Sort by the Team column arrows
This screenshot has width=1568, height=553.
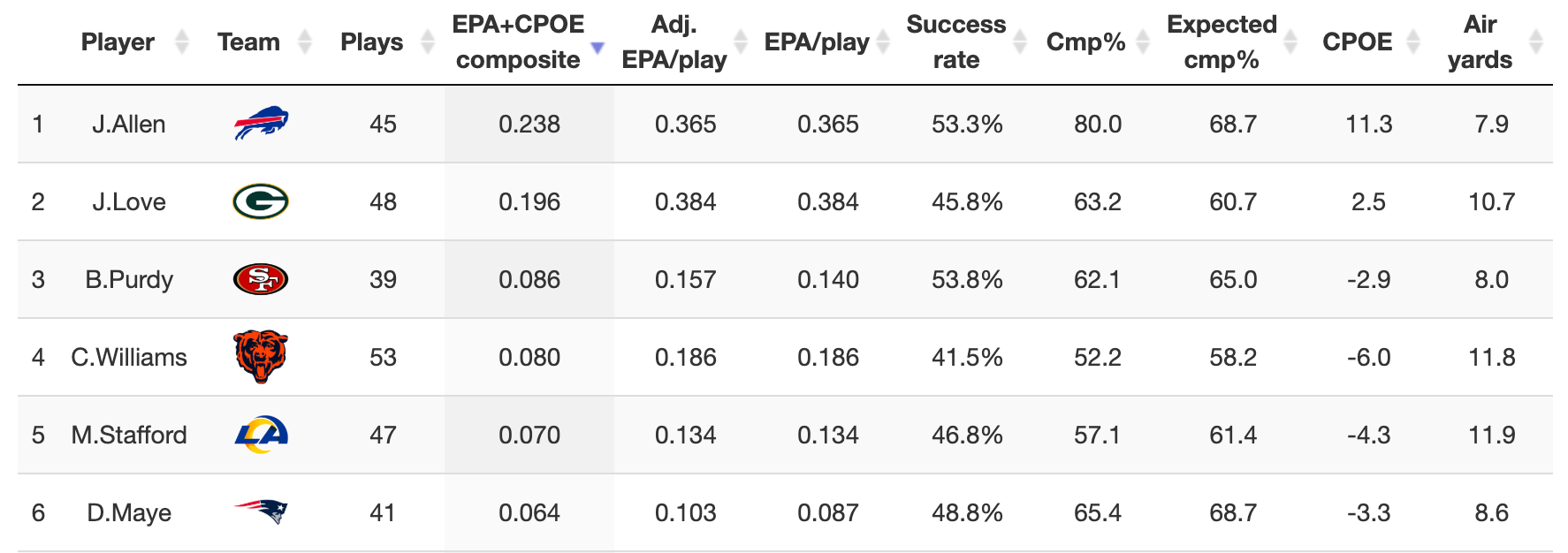(x=305, y=42)
